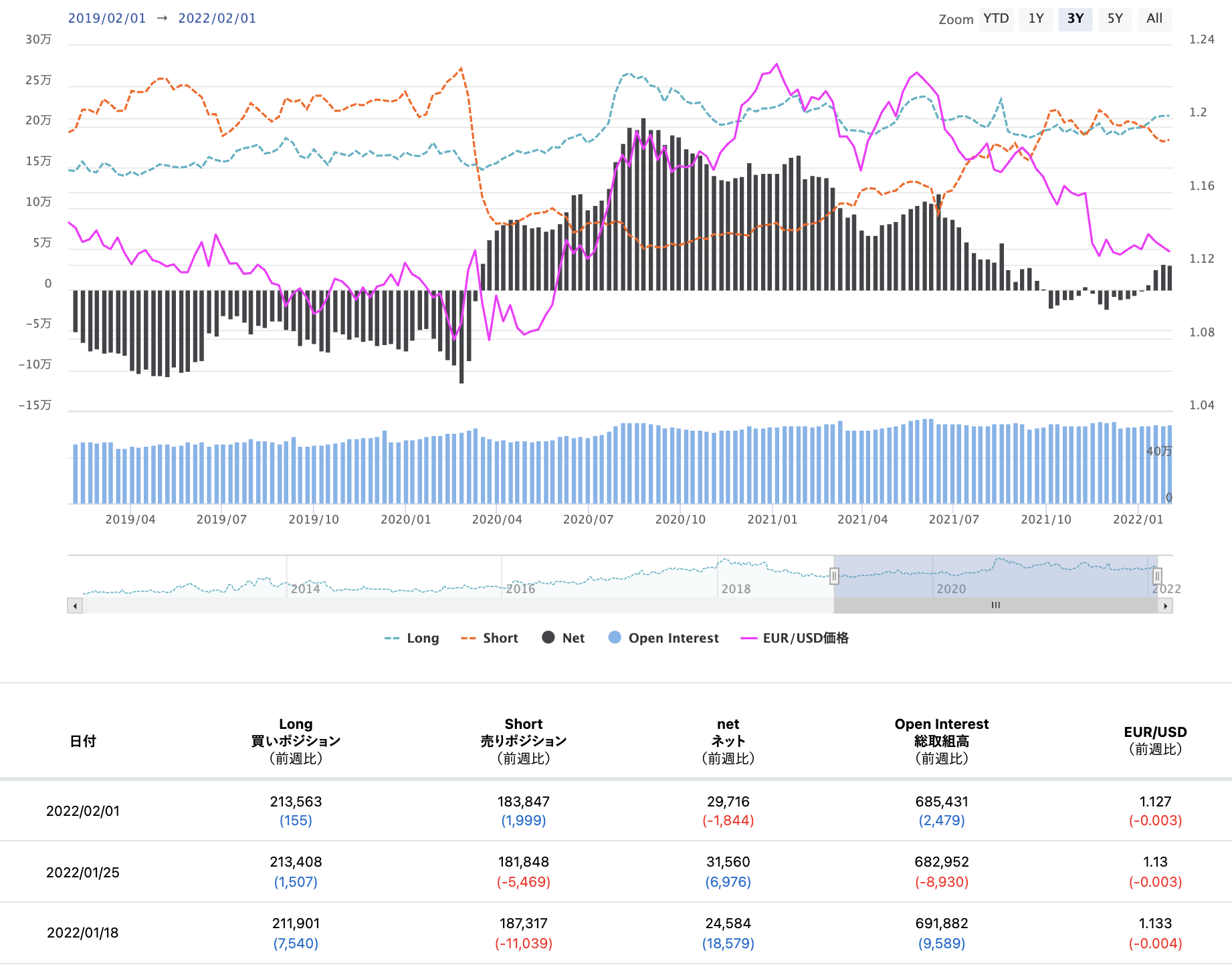1232x979 pixels.
Task: Click the 2019/04 x-axis label
Action: [x=130, y=520]
